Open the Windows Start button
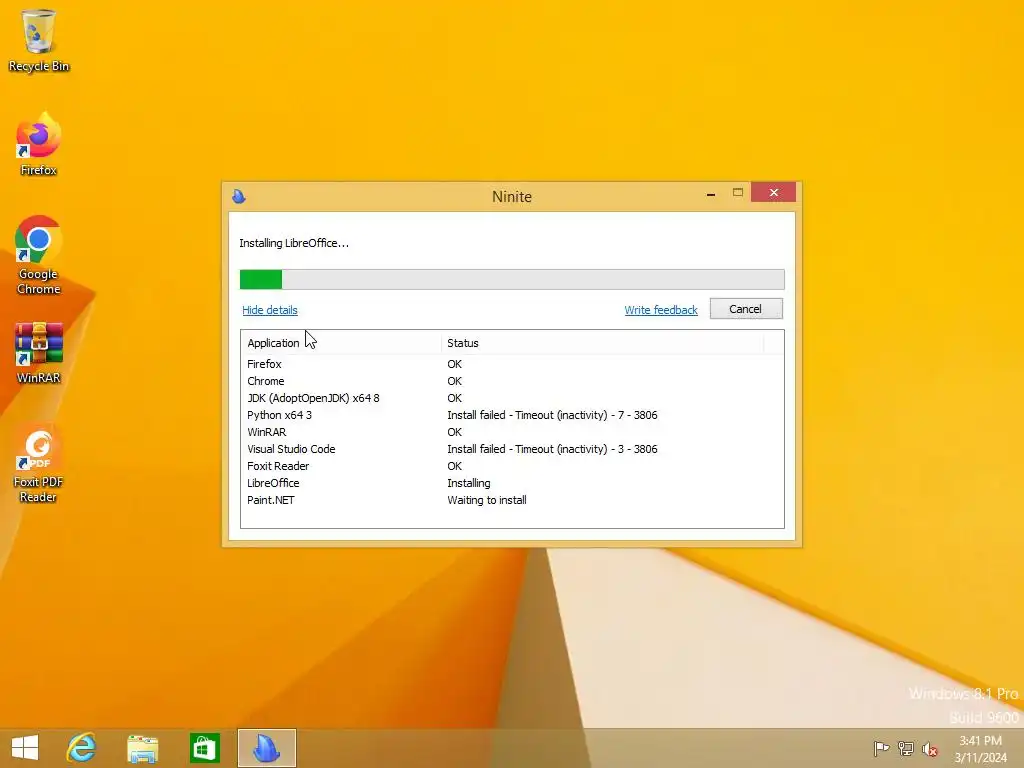 click(x=25, y=748)
